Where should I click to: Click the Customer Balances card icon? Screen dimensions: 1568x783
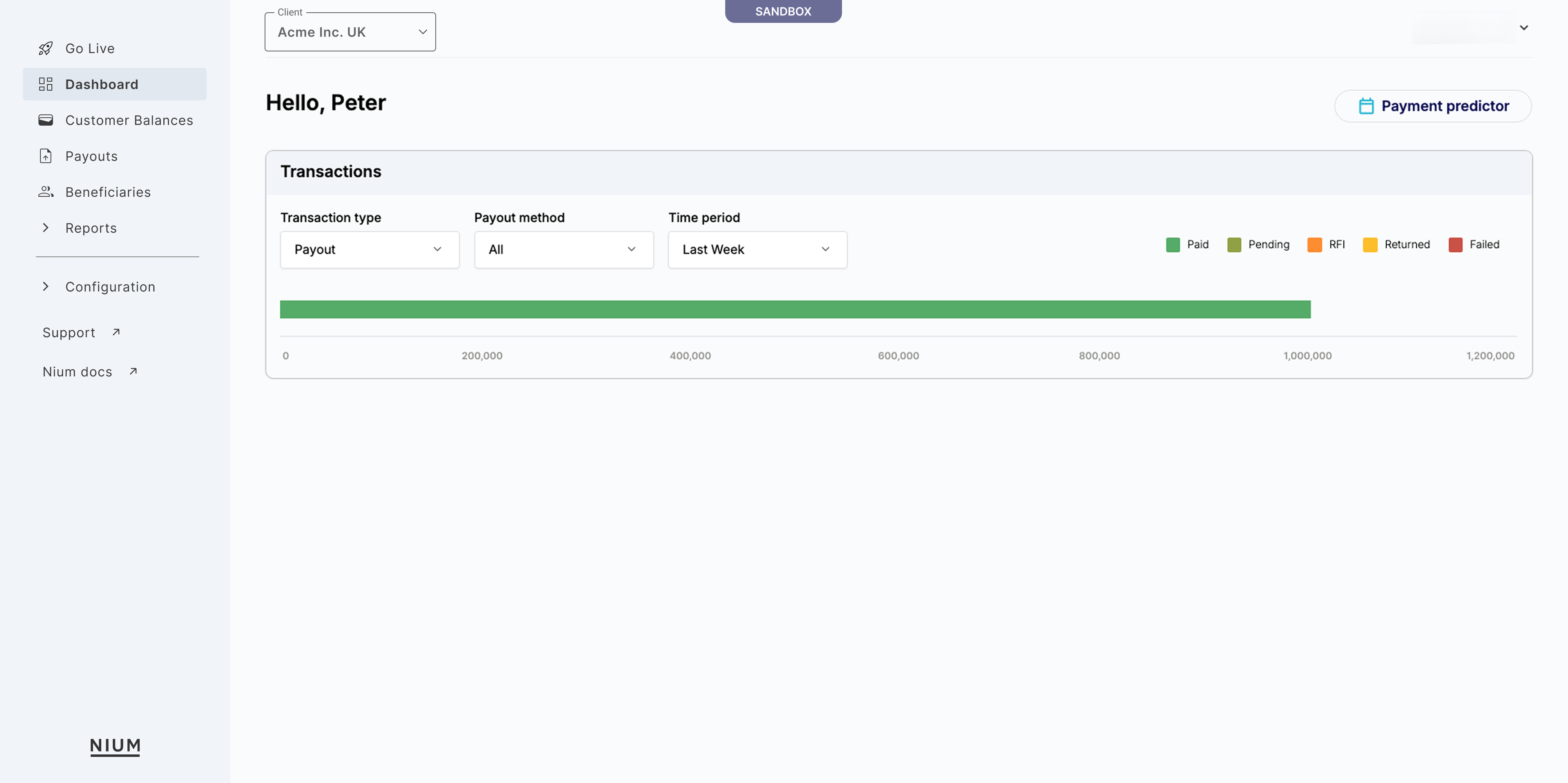coord(46,120)
